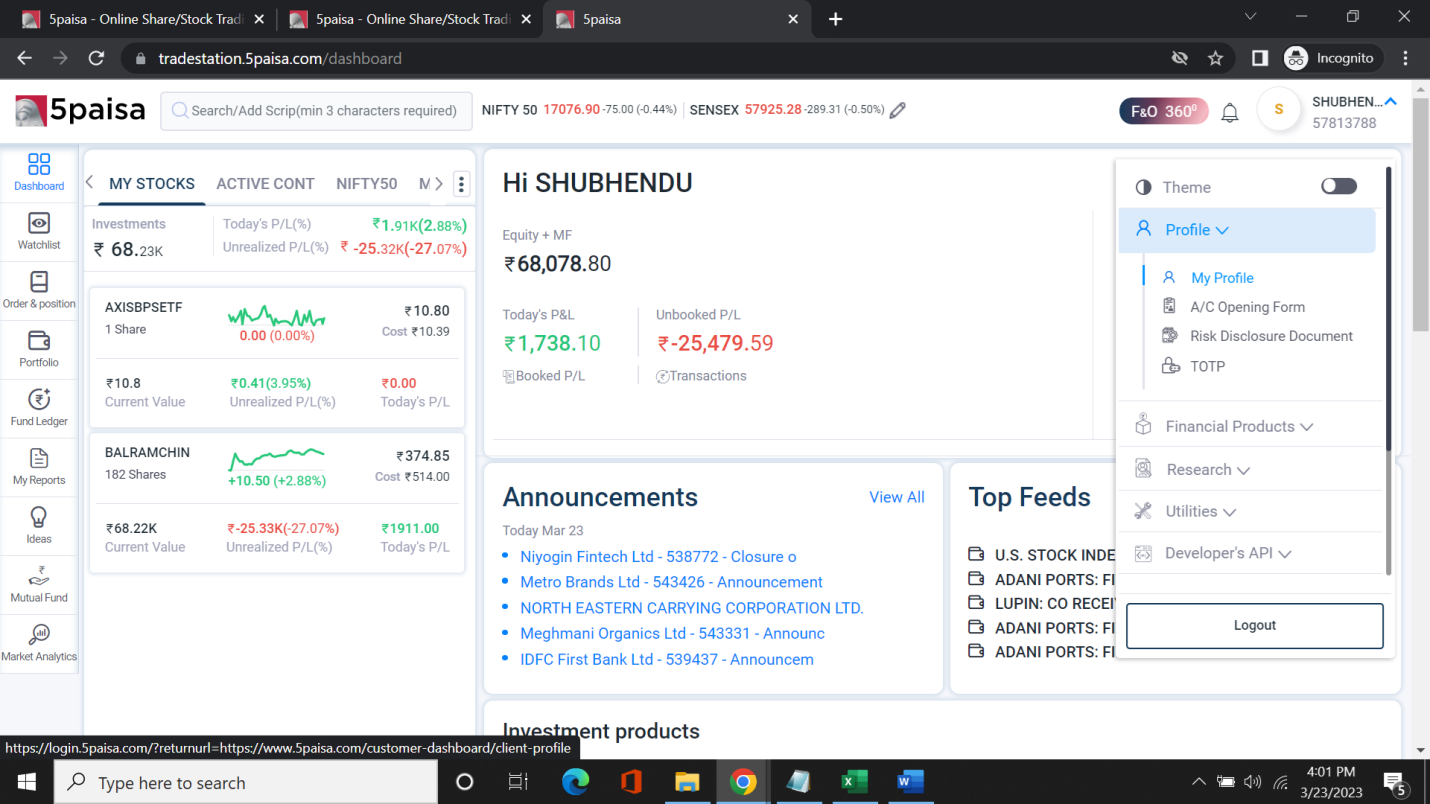This screenshot has width=1430, height=804.
Task: Open Order & position in sidebar
Action: (x=39, y=290)
